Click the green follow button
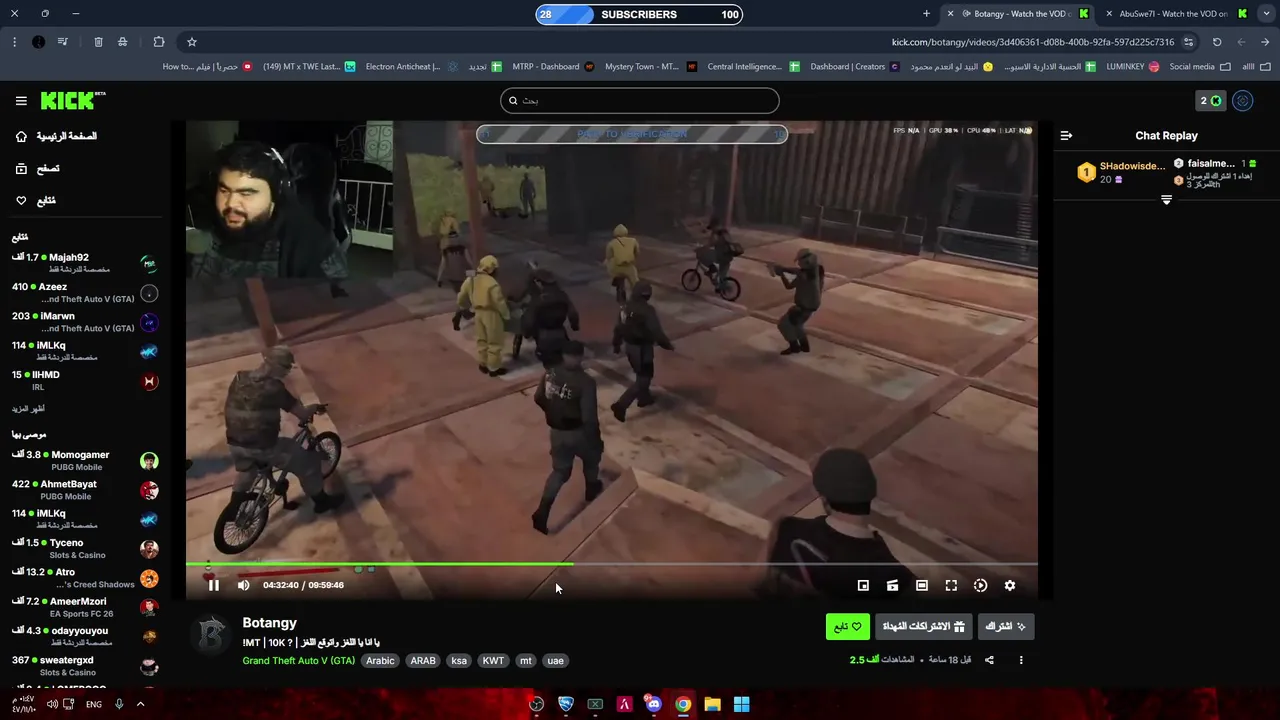Image resolution: width=1280 pixels, height=720 pixels. pos(847,627)
